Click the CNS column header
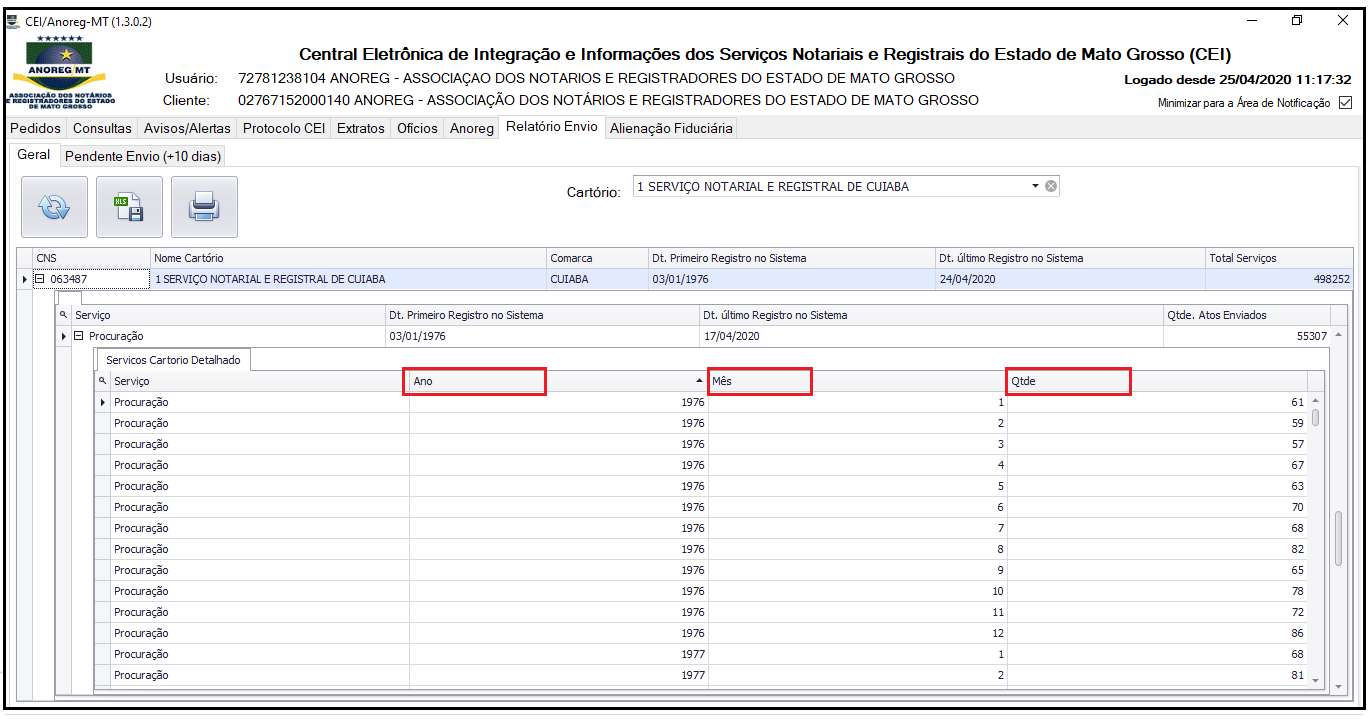The image size is (1369, 719). [91, 258]
